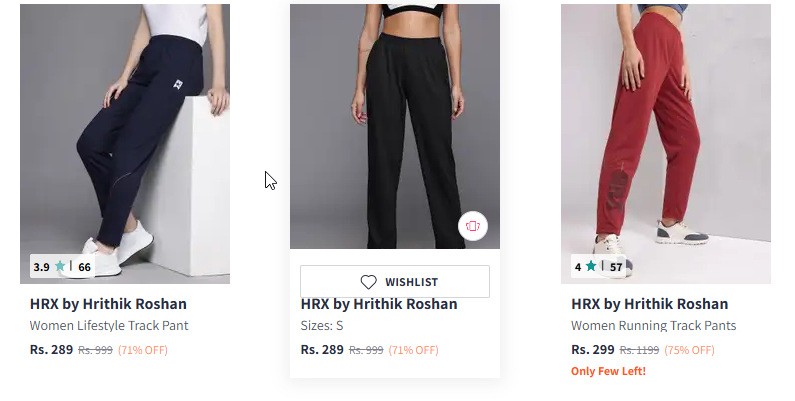Click Women Lifestyle Track Pant title

click(x=109, y=326)
